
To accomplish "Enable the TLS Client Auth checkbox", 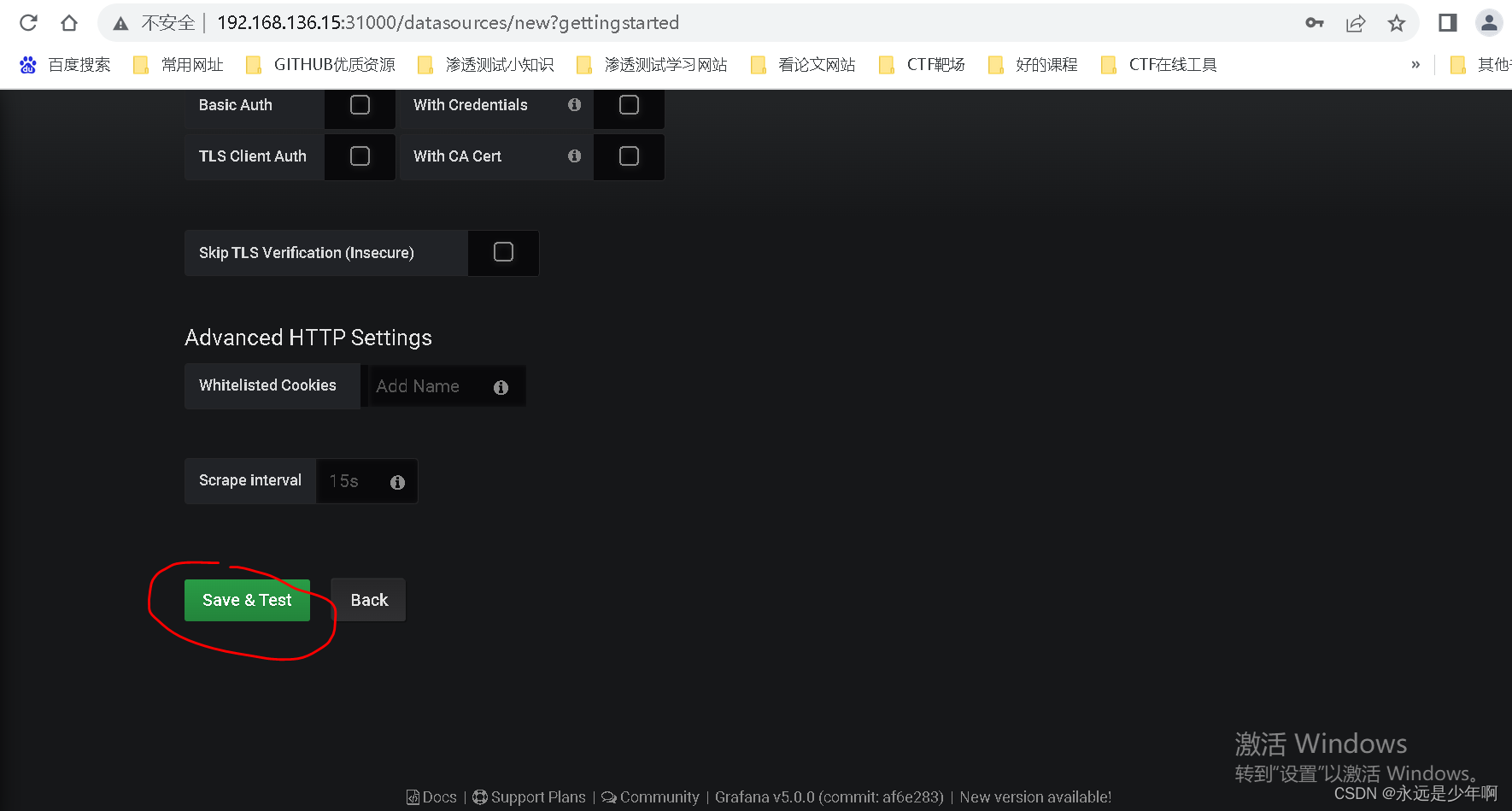I will pyautogui.click(x=360, y=156).
